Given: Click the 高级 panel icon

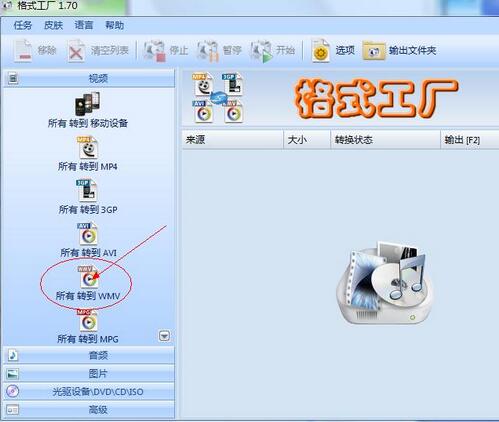Looking at the screenshot, I should [13, 410].
